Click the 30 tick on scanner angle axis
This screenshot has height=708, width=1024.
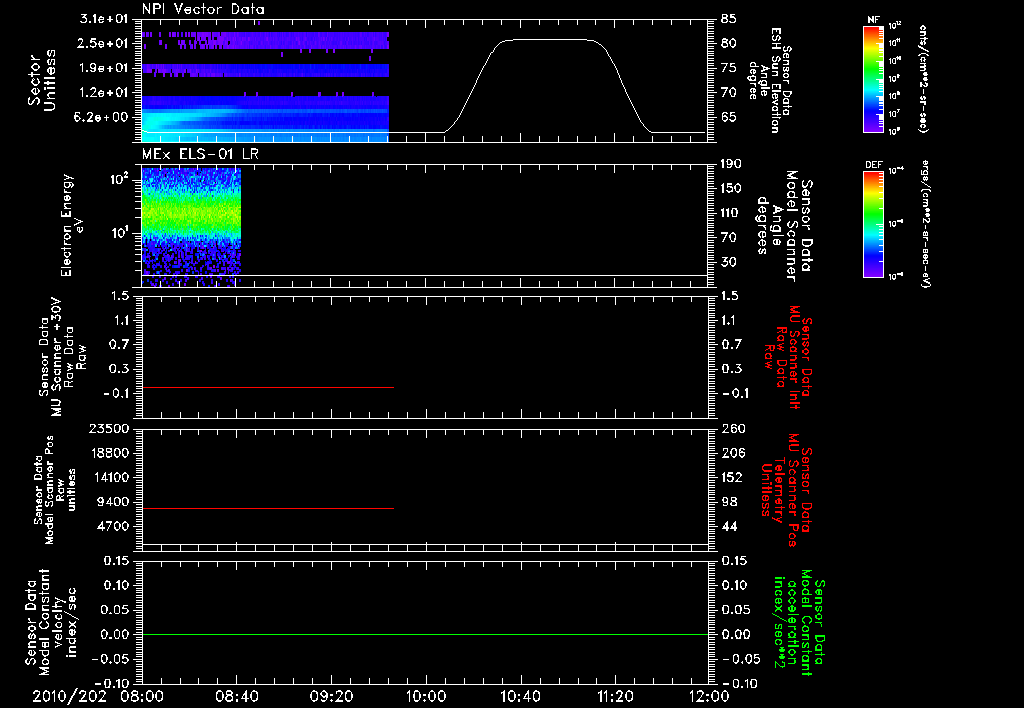[x=729, y=262]
